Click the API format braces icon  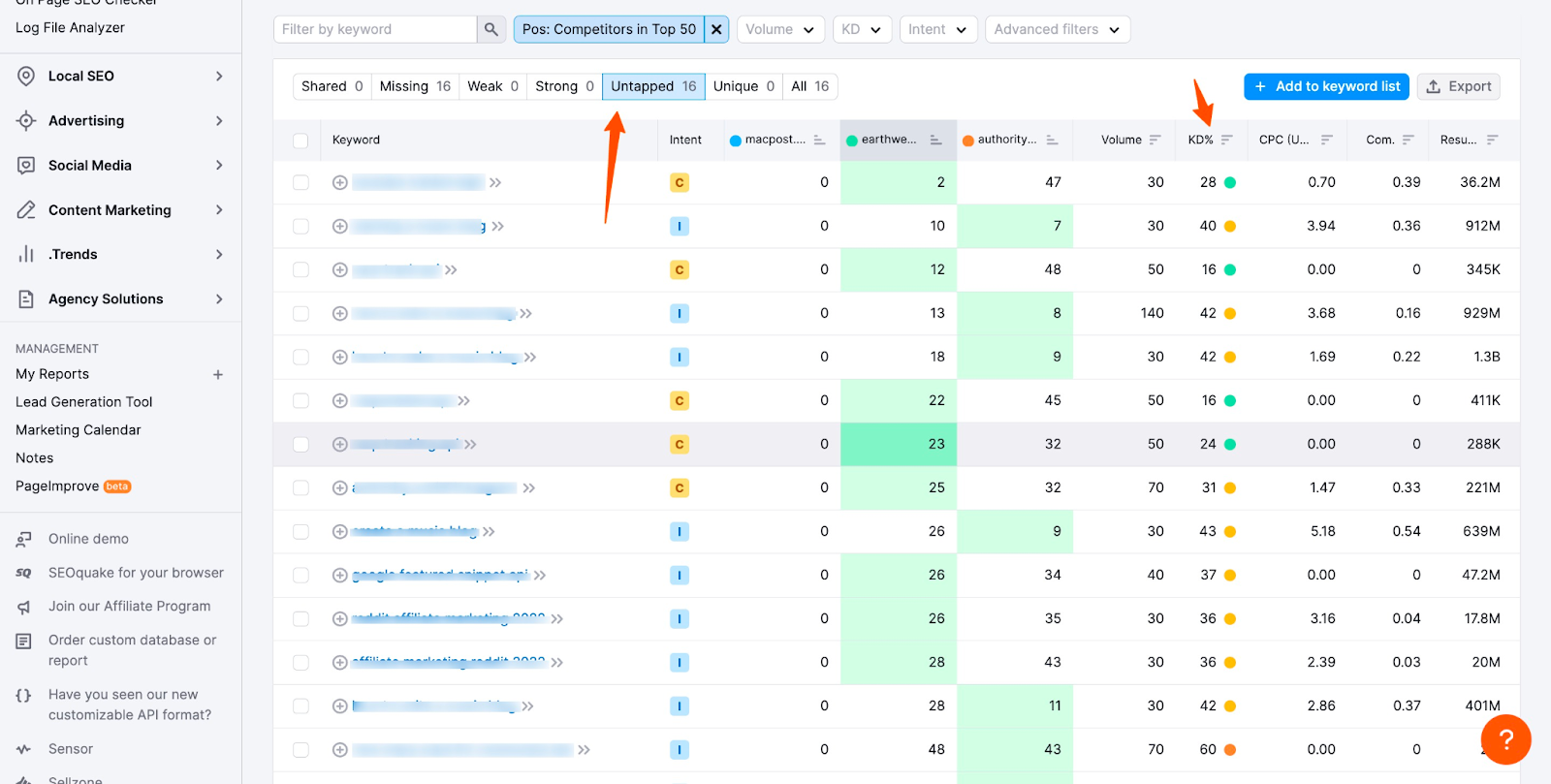[24, 695]
